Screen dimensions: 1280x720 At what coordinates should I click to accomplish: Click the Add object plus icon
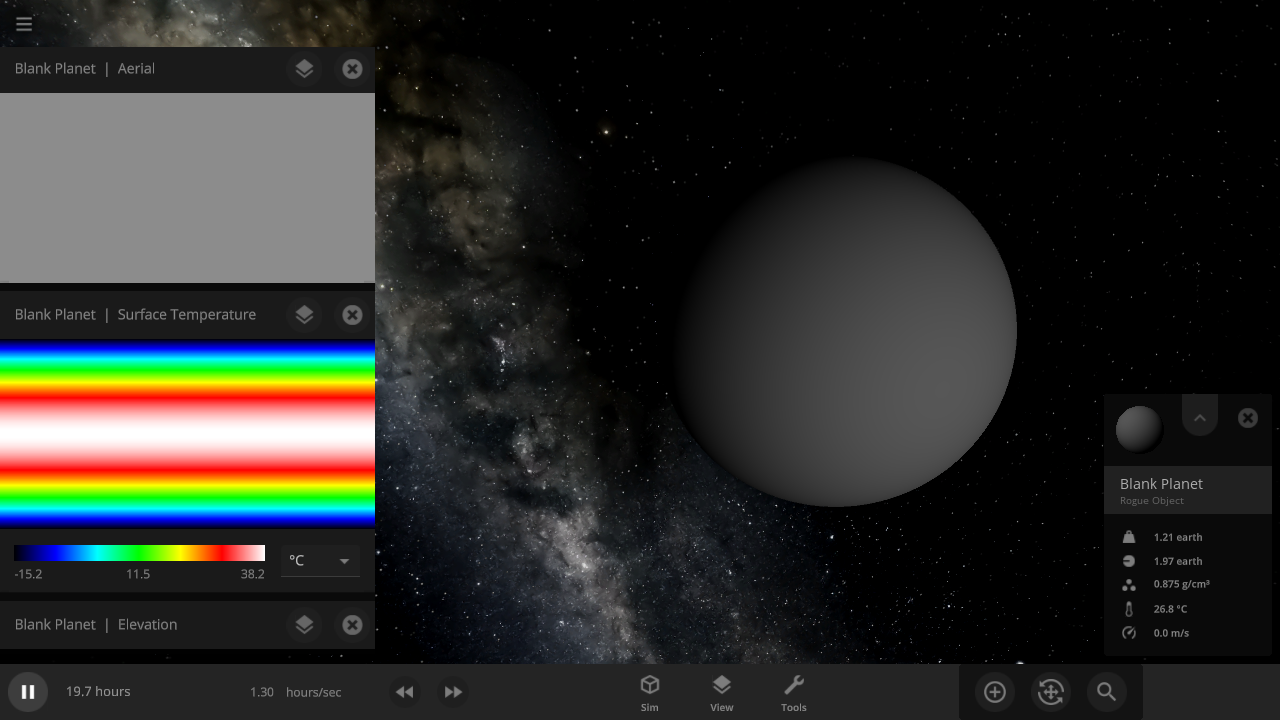coord(995,692)
